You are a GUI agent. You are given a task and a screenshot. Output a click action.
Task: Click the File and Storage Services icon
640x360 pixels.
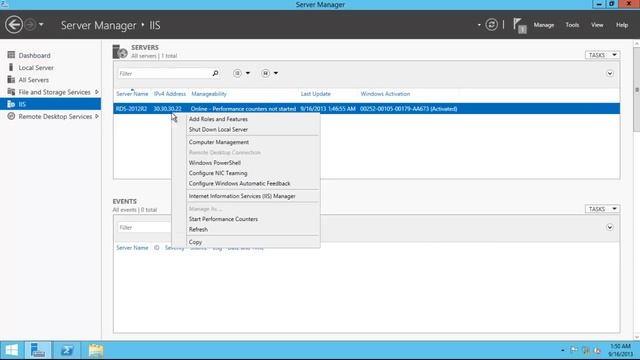(11, 92)
